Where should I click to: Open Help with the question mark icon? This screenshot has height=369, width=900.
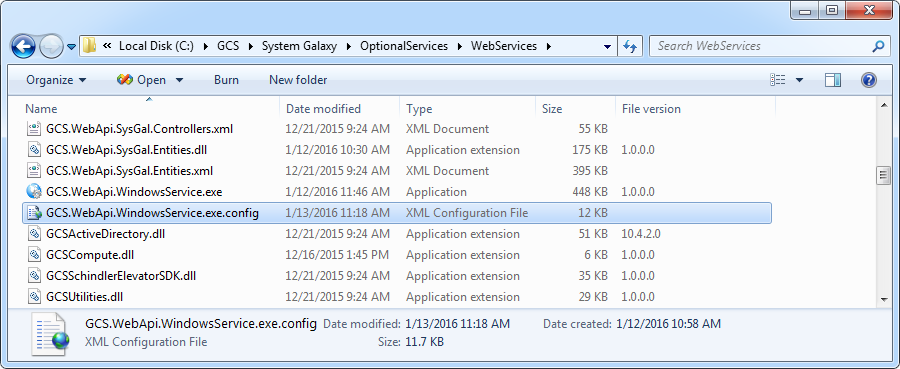coord(869,80)
